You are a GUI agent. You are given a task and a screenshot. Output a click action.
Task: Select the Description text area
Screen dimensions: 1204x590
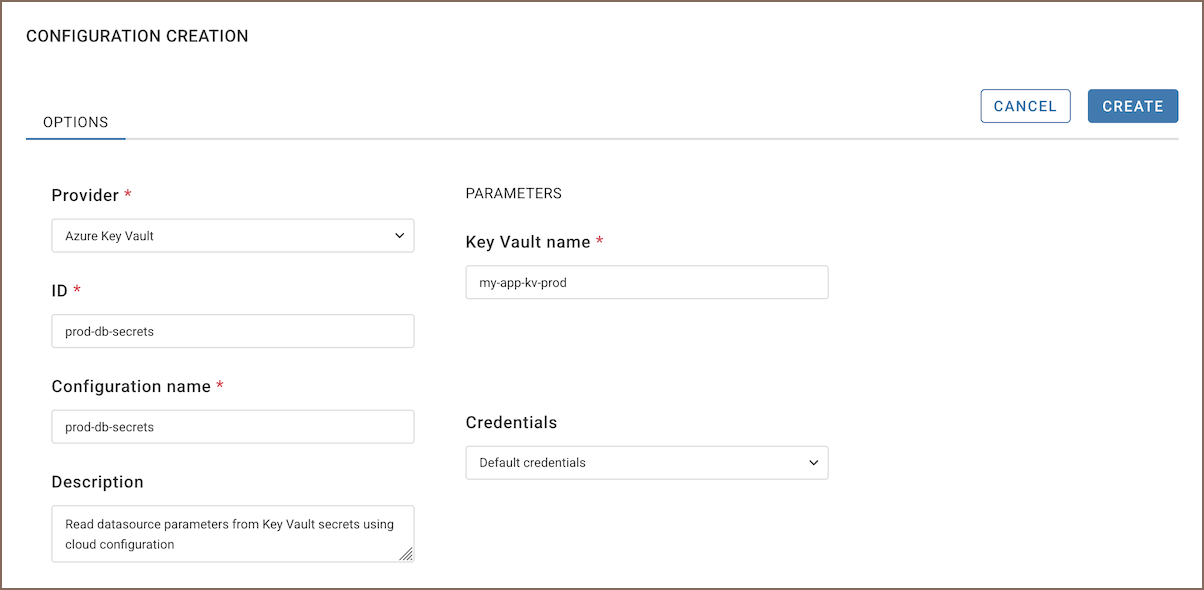(233, 534)
